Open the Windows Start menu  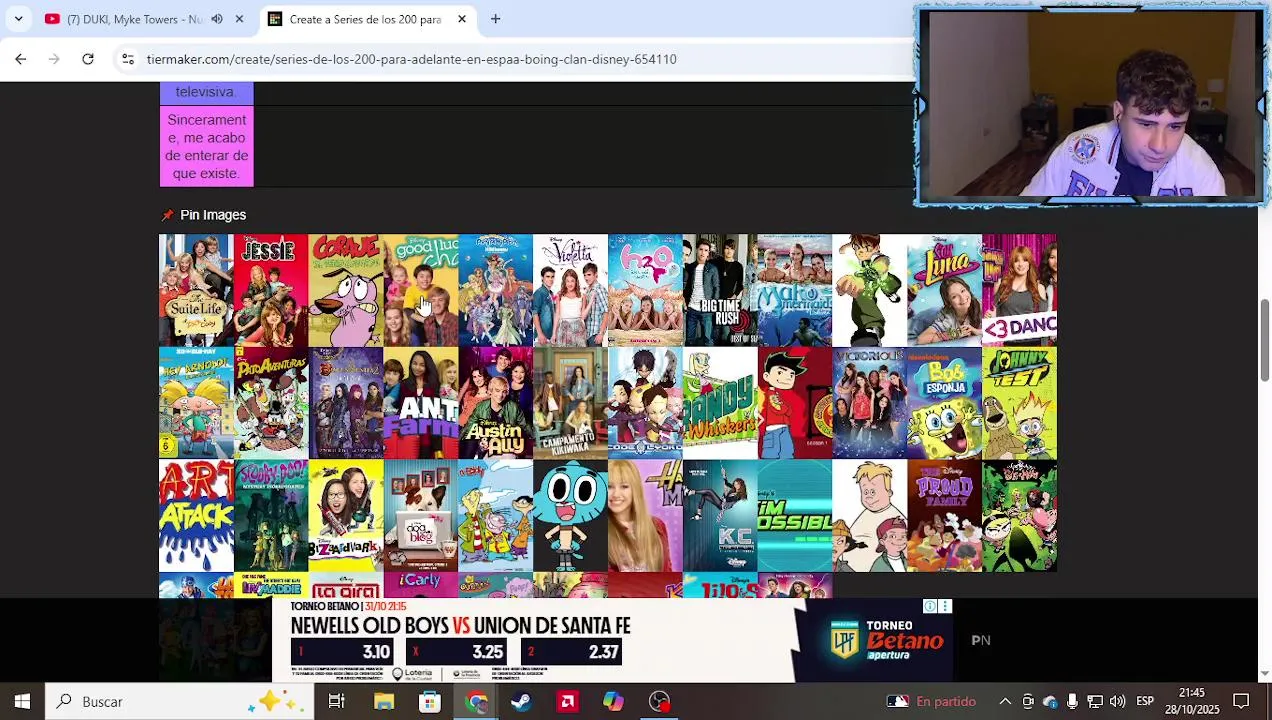[22, 702]
